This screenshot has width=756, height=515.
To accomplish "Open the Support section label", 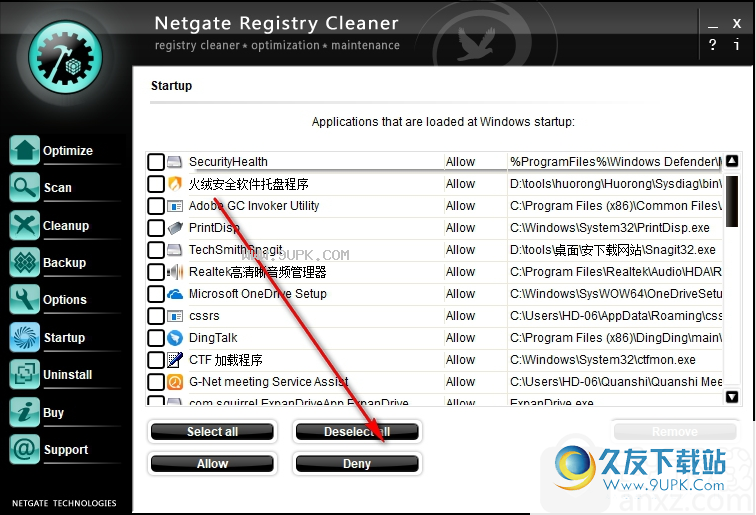I will (x=66, y=450).
